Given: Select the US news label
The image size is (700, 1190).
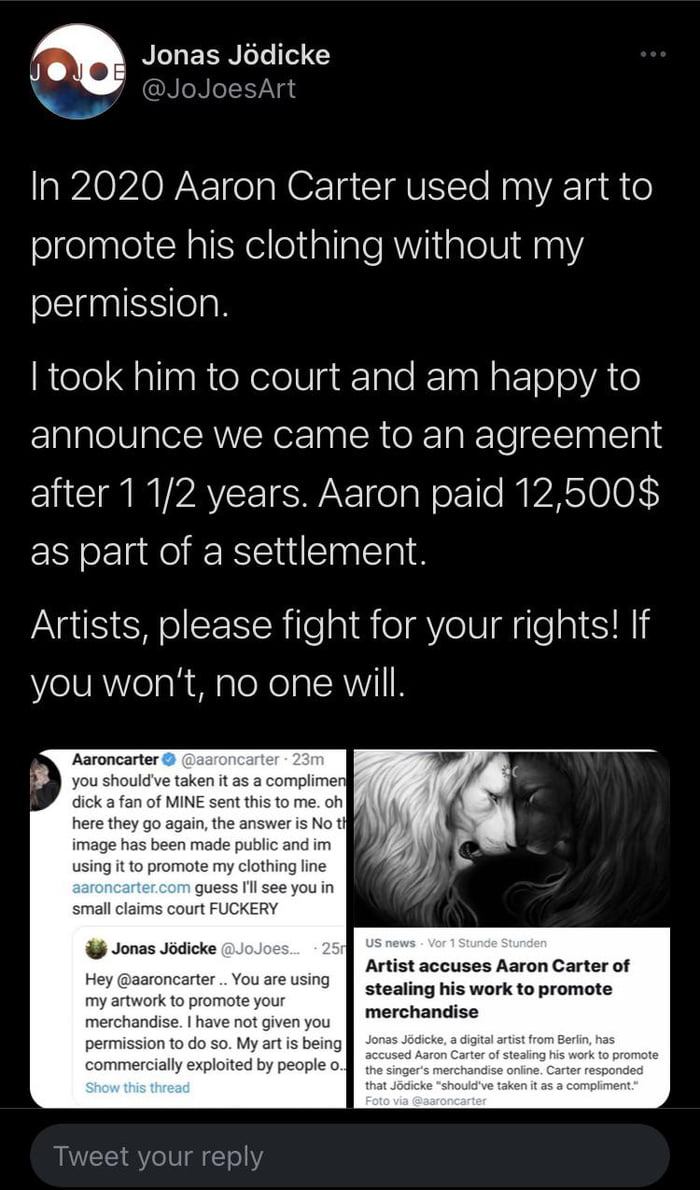Looking at the screenshot, I should point(390,943).
